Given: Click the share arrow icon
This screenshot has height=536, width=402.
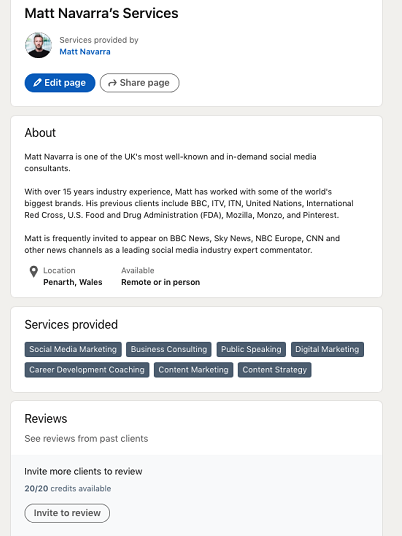Looking at the screenshot, I should click(112, 83).
